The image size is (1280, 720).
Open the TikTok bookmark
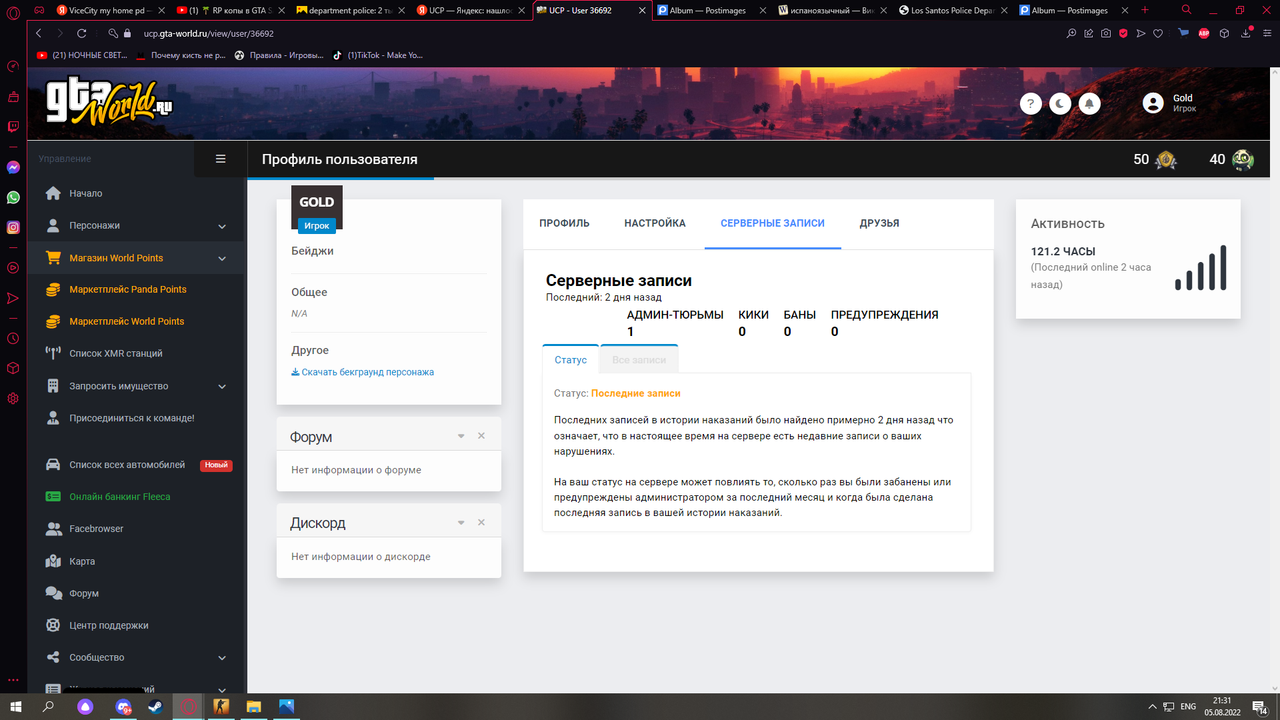pyautogui.click(x=380, y=55)
